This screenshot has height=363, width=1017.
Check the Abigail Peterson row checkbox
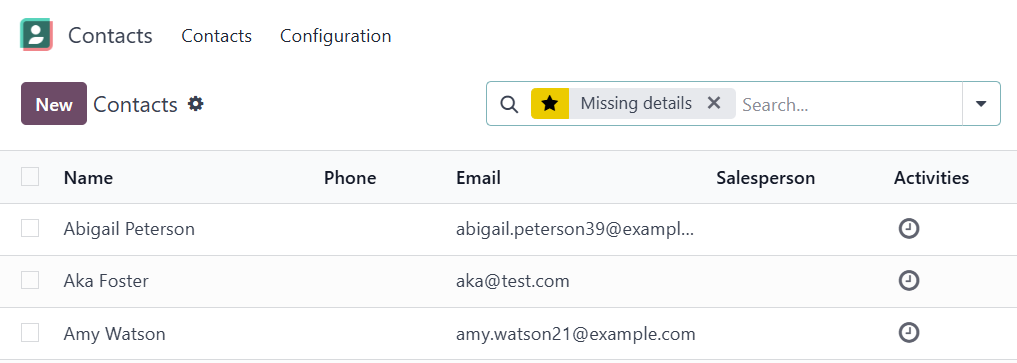[x=30, y=228]
